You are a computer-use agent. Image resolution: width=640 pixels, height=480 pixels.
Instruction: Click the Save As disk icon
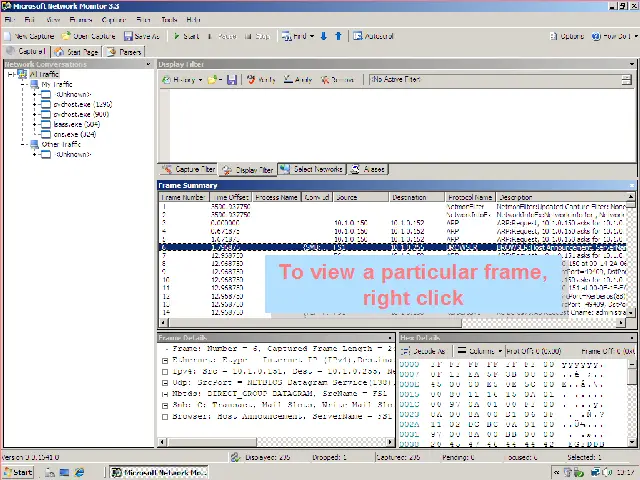tap(128, 36)
